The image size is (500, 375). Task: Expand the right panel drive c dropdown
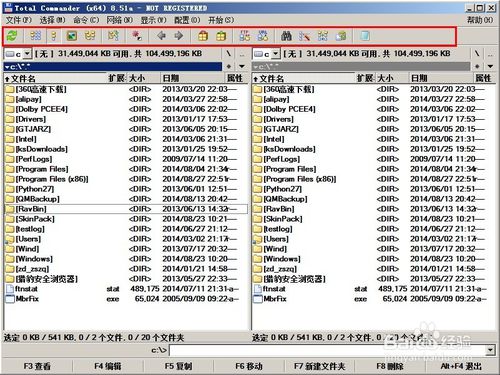click(276, 53)
